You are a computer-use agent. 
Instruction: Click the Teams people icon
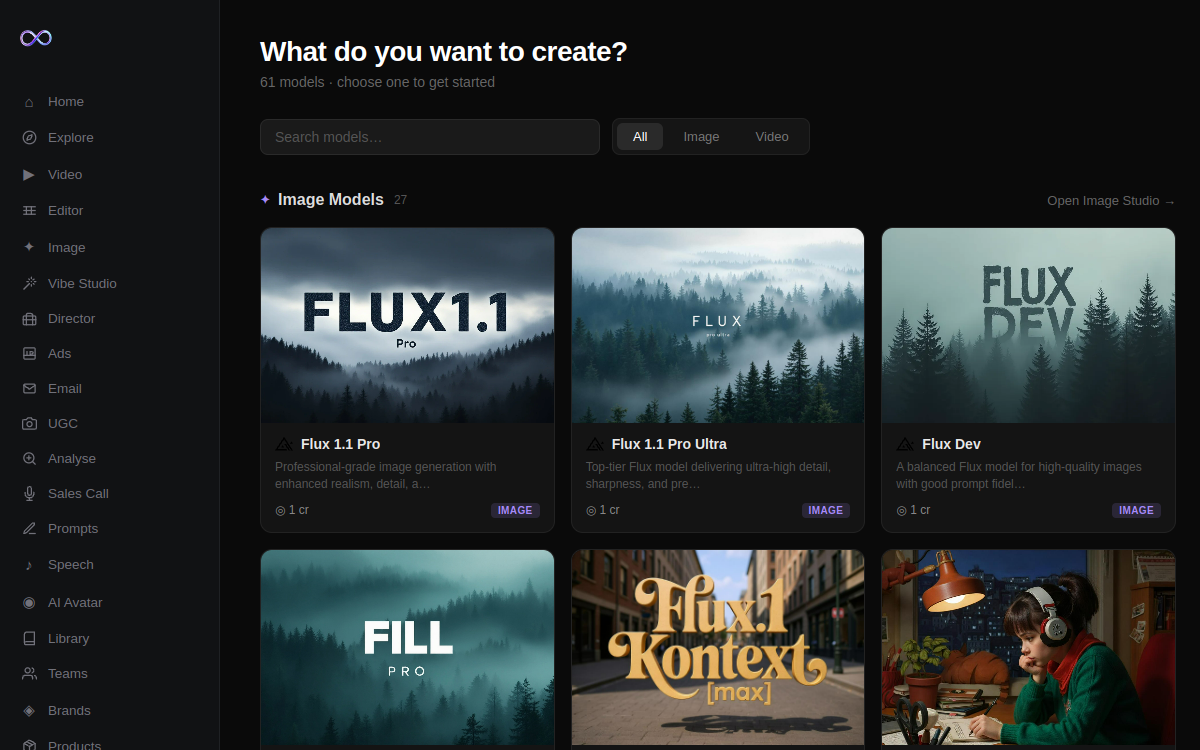coord(29,674)
